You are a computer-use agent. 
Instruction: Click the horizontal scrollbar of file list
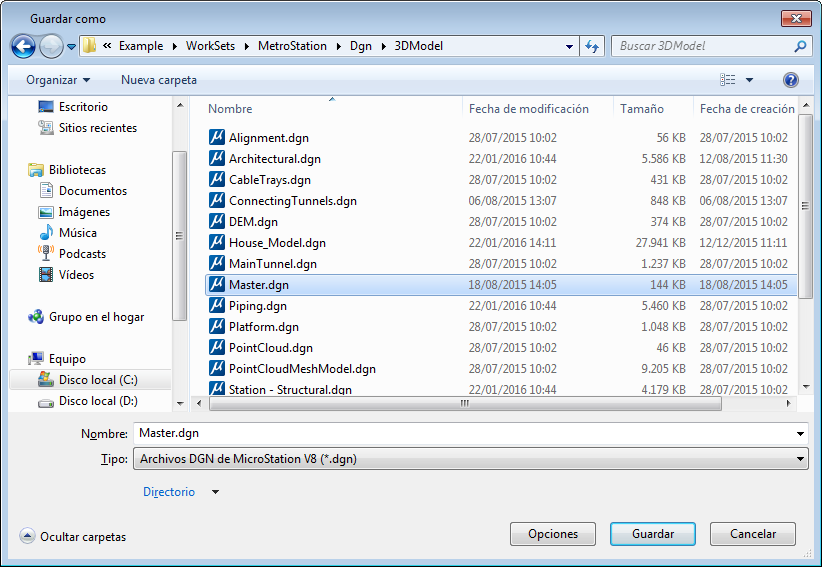[x=465, y=403]
